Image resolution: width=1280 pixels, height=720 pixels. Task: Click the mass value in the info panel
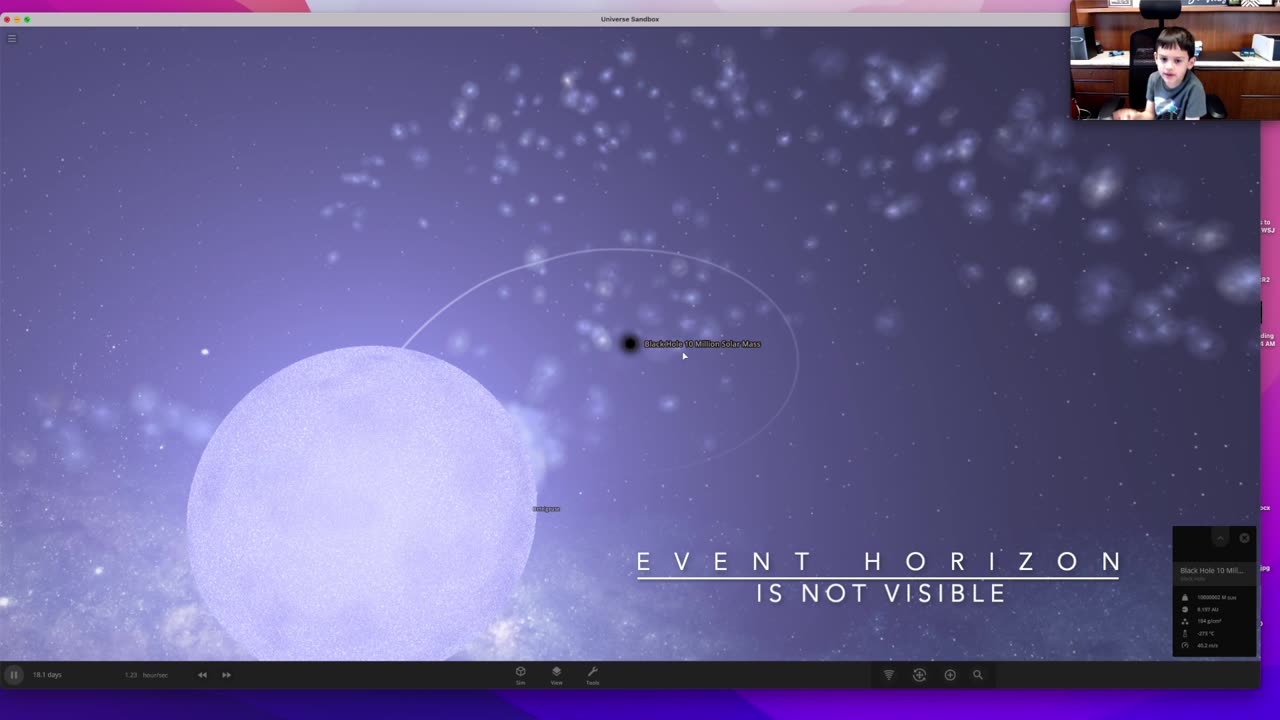pos(1216,597)
